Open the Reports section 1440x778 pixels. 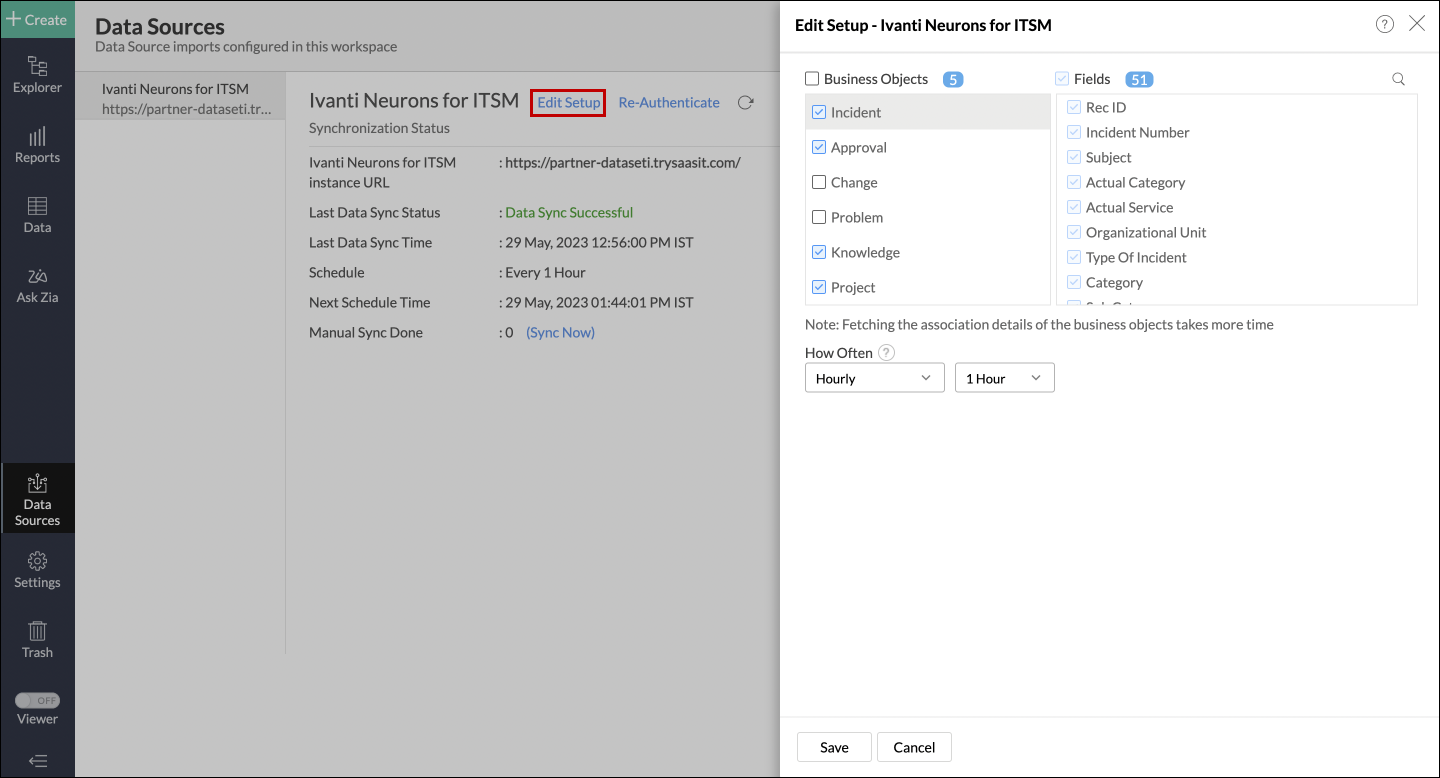[37, 145]
